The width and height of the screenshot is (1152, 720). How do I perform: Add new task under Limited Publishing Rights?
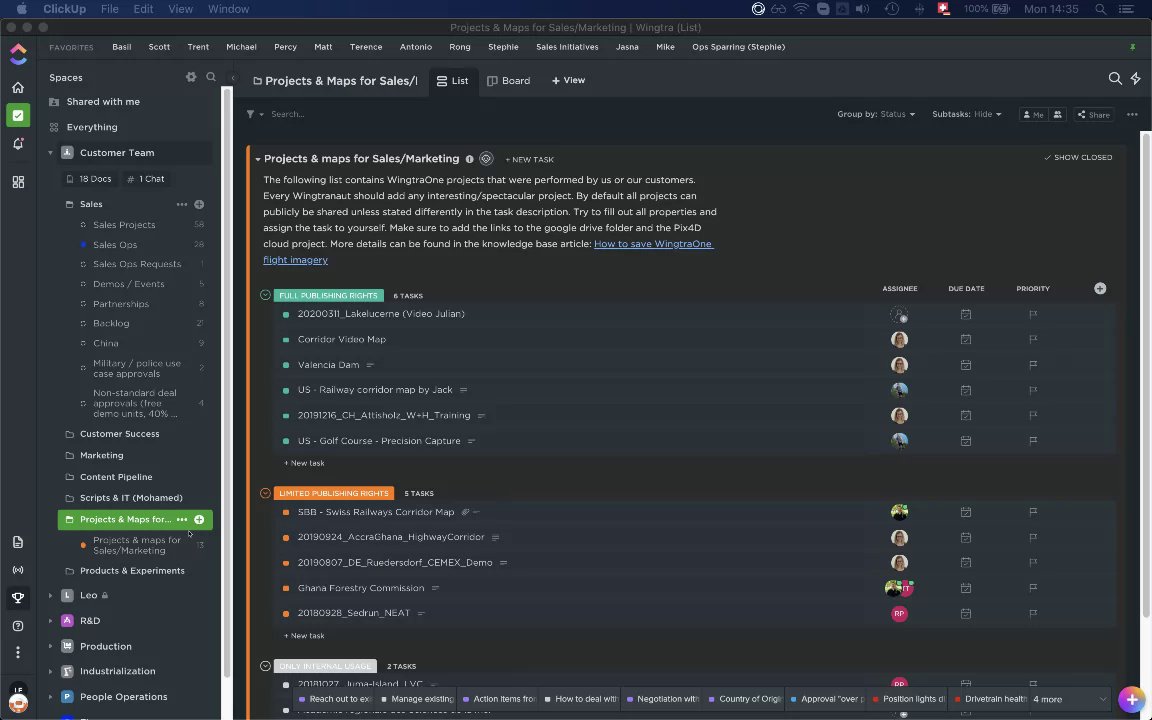tap(304, 636)
